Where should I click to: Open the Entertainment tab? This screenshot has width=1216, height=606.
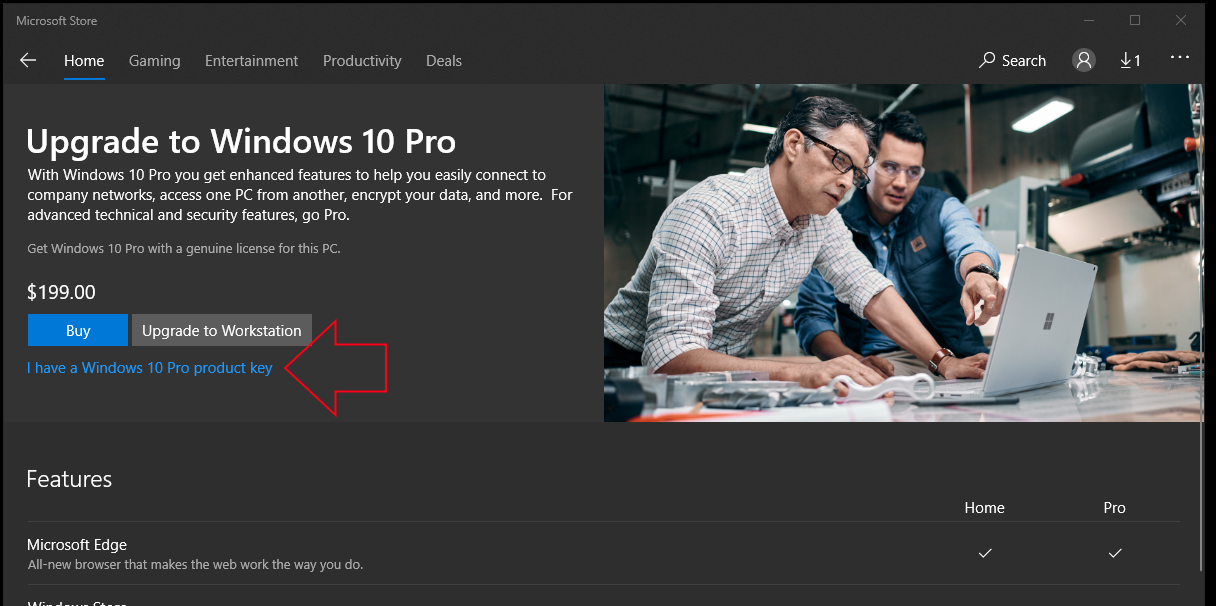pos(252,60)
